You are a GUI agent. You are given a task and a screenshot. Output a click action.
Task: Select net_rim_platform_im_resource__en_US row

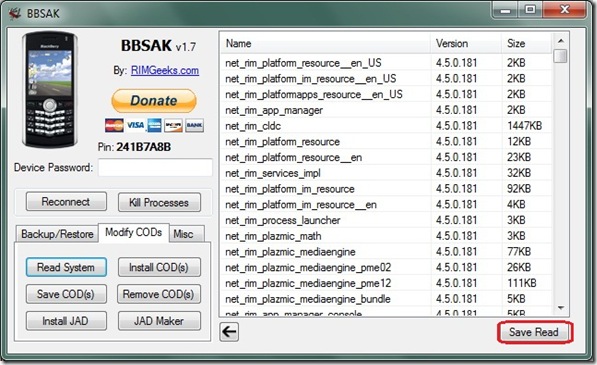[x=386, y=78]
